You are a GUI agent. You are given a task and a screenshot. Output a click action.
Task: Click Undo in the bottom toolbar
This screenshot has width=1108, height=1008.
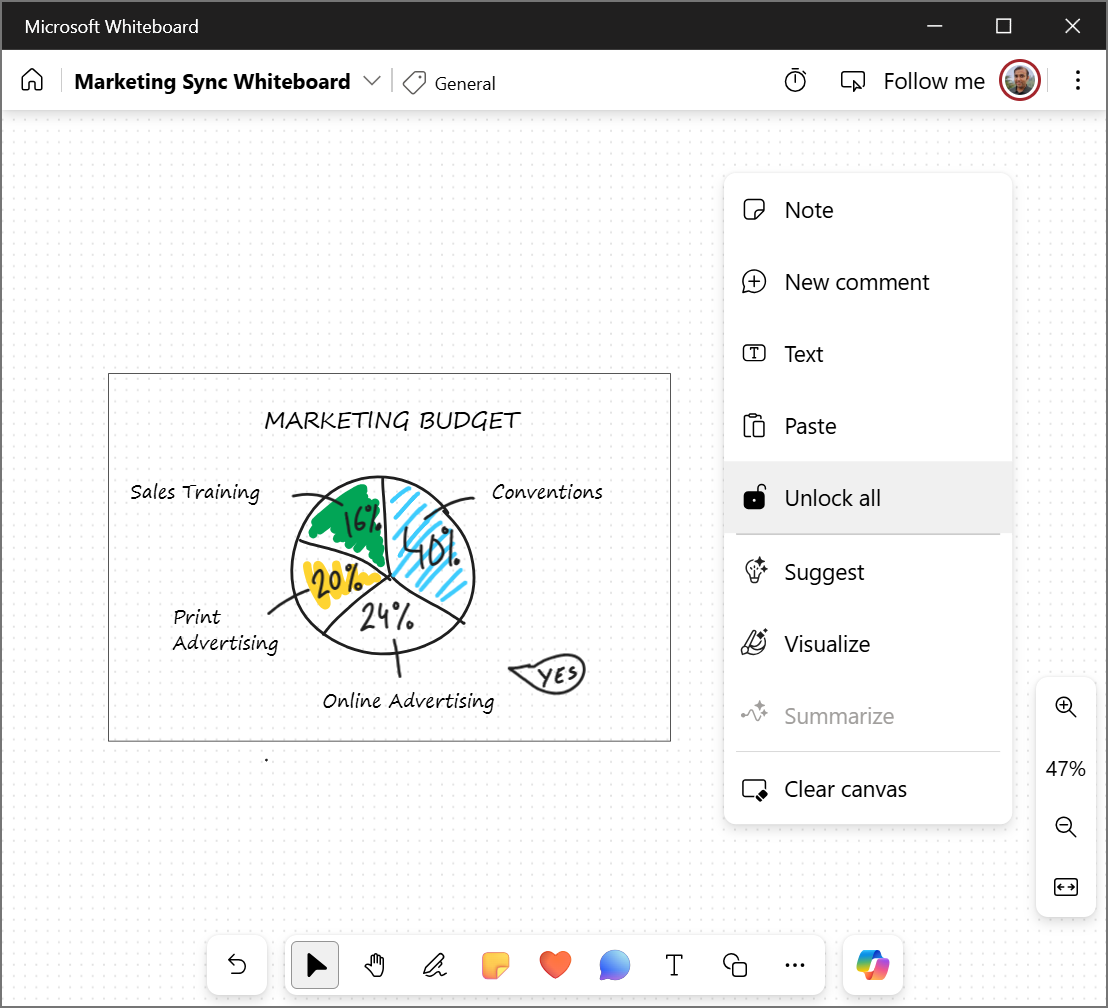[236, 965]
